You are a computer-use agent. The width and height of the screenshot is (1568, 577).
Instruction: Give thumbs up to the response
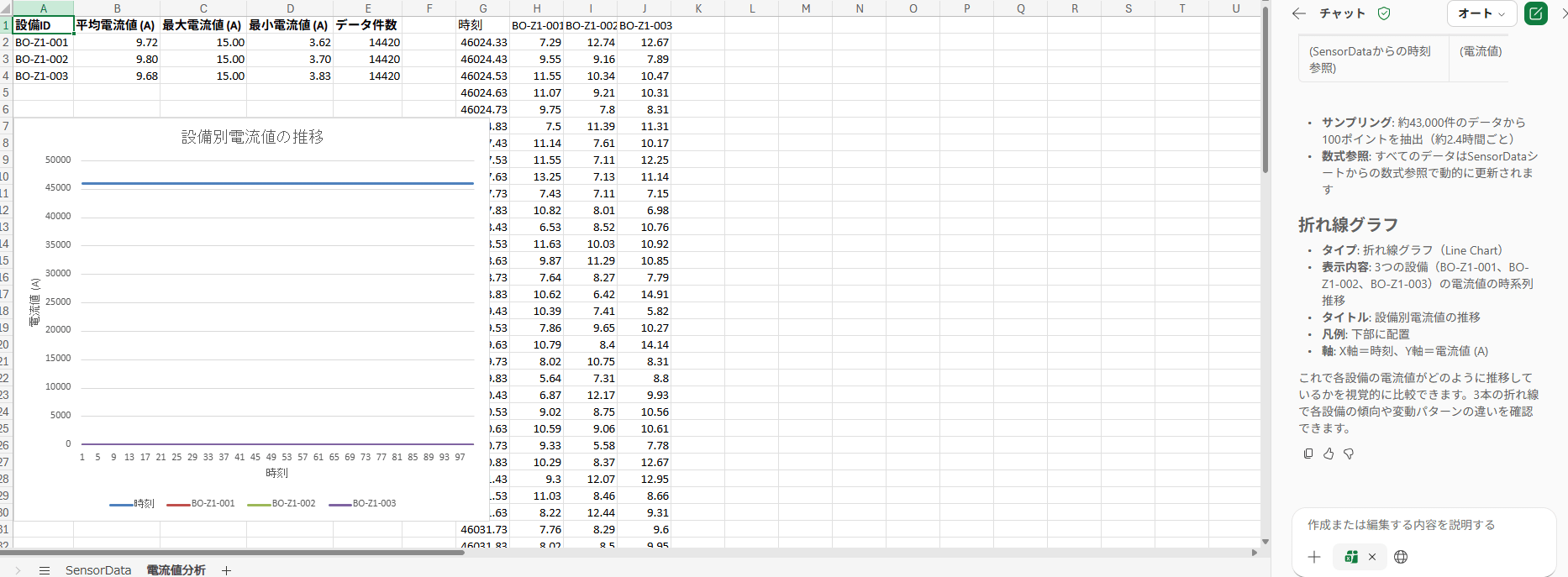1329,454
